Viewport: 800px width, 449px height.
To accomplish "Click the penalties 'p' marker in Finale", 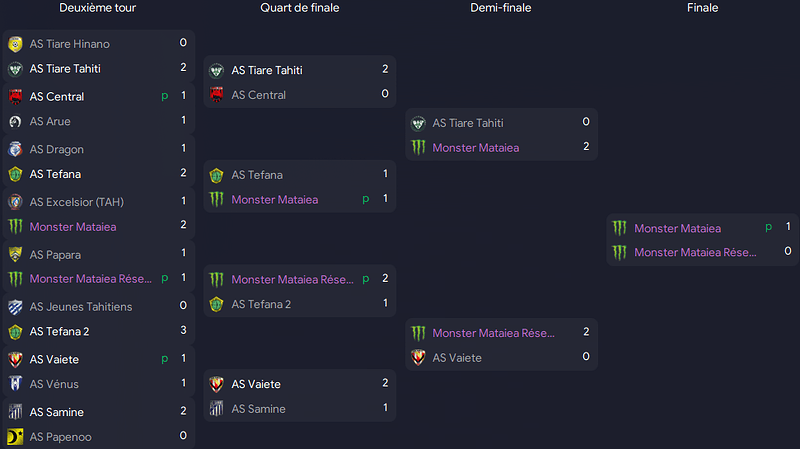I will [x=768, y=228].
